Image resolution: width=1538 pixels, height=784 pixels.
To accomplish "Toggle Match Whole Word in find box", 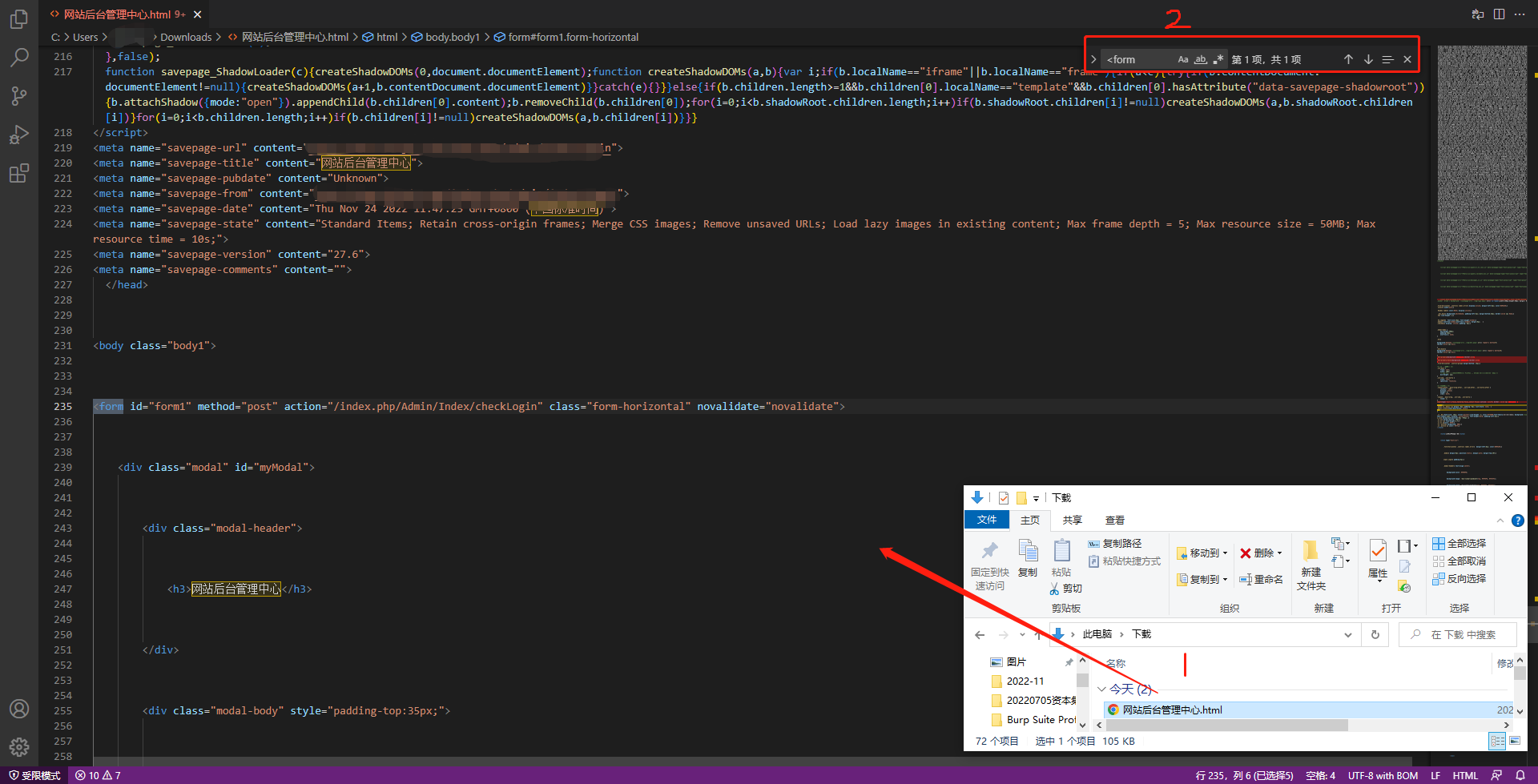I will [1200, 59].
